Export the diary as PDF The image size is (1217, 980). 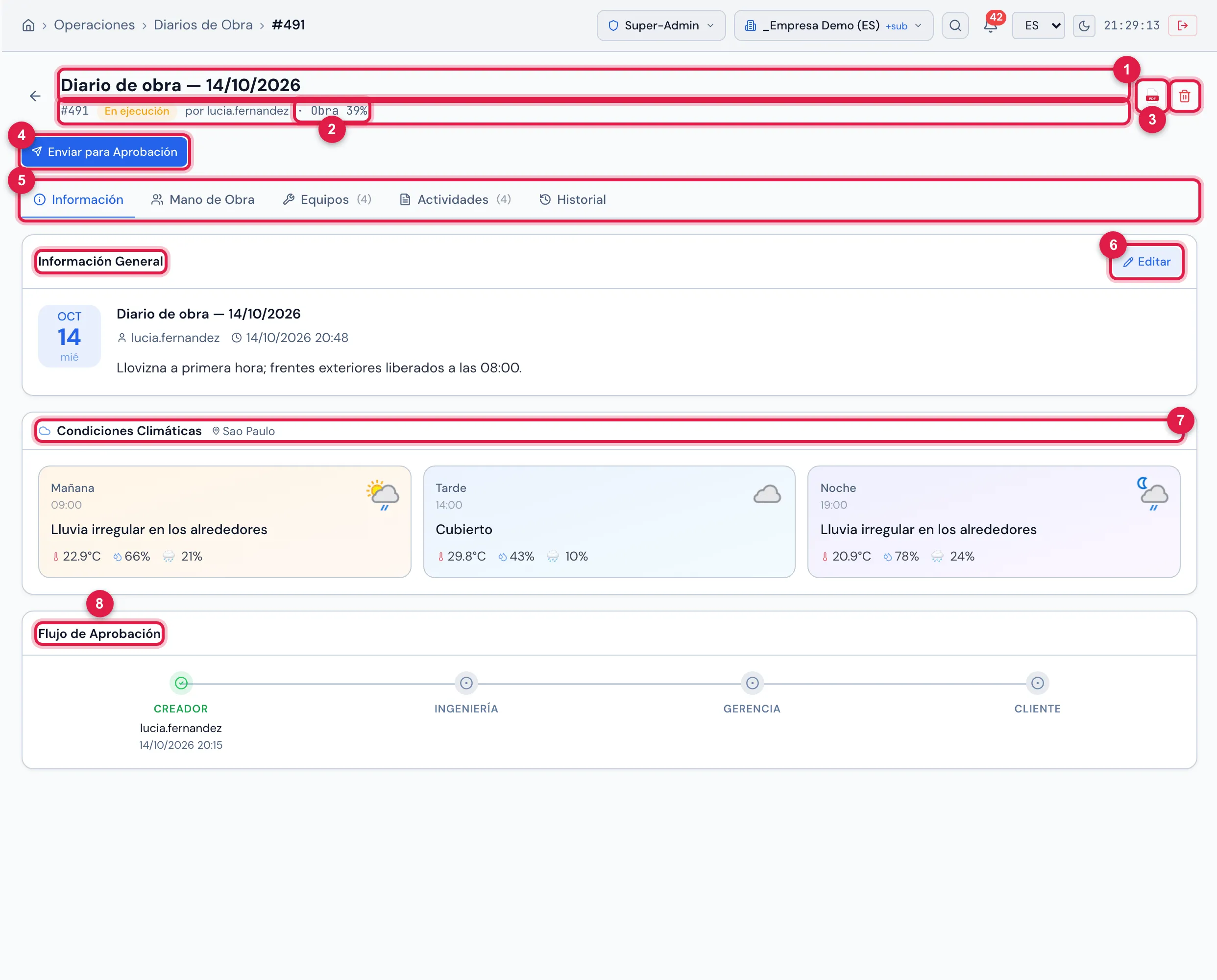[x=1152, y=96]
